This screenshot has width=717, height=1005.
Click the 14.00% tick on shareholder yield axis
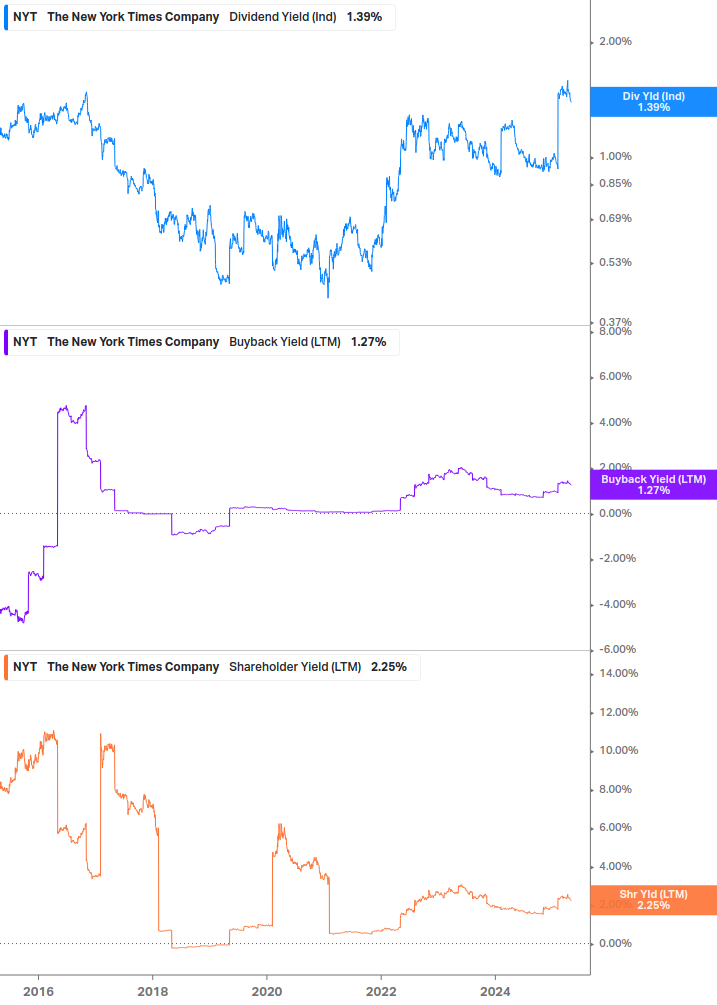618,674
